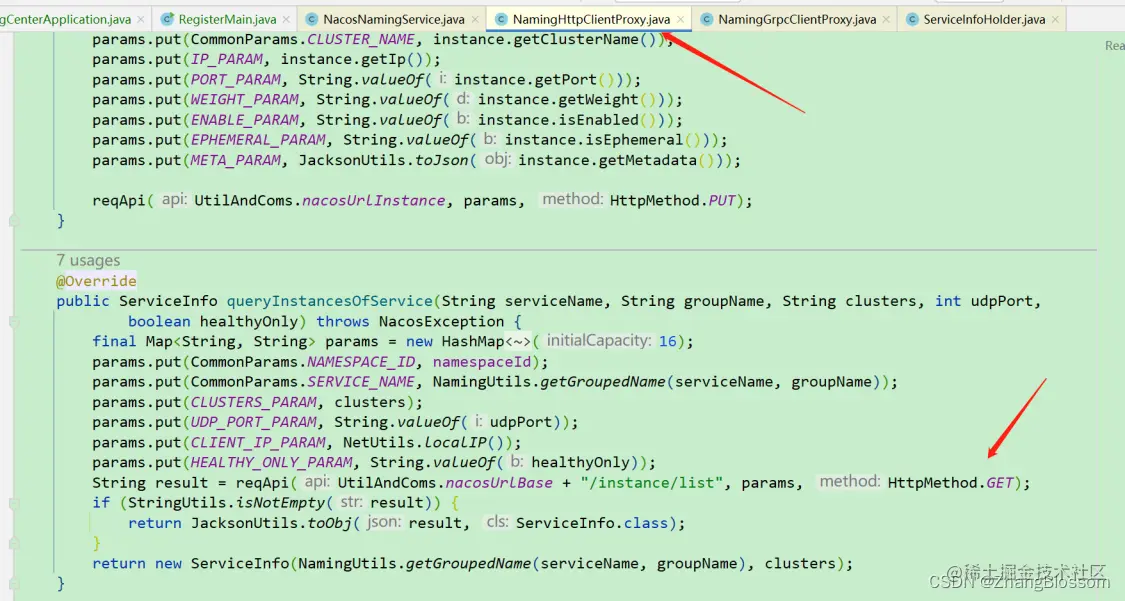This screenshot has width=1125, height=601.
Task: Click the initialCapacity value 16
Action: [667, 341]
